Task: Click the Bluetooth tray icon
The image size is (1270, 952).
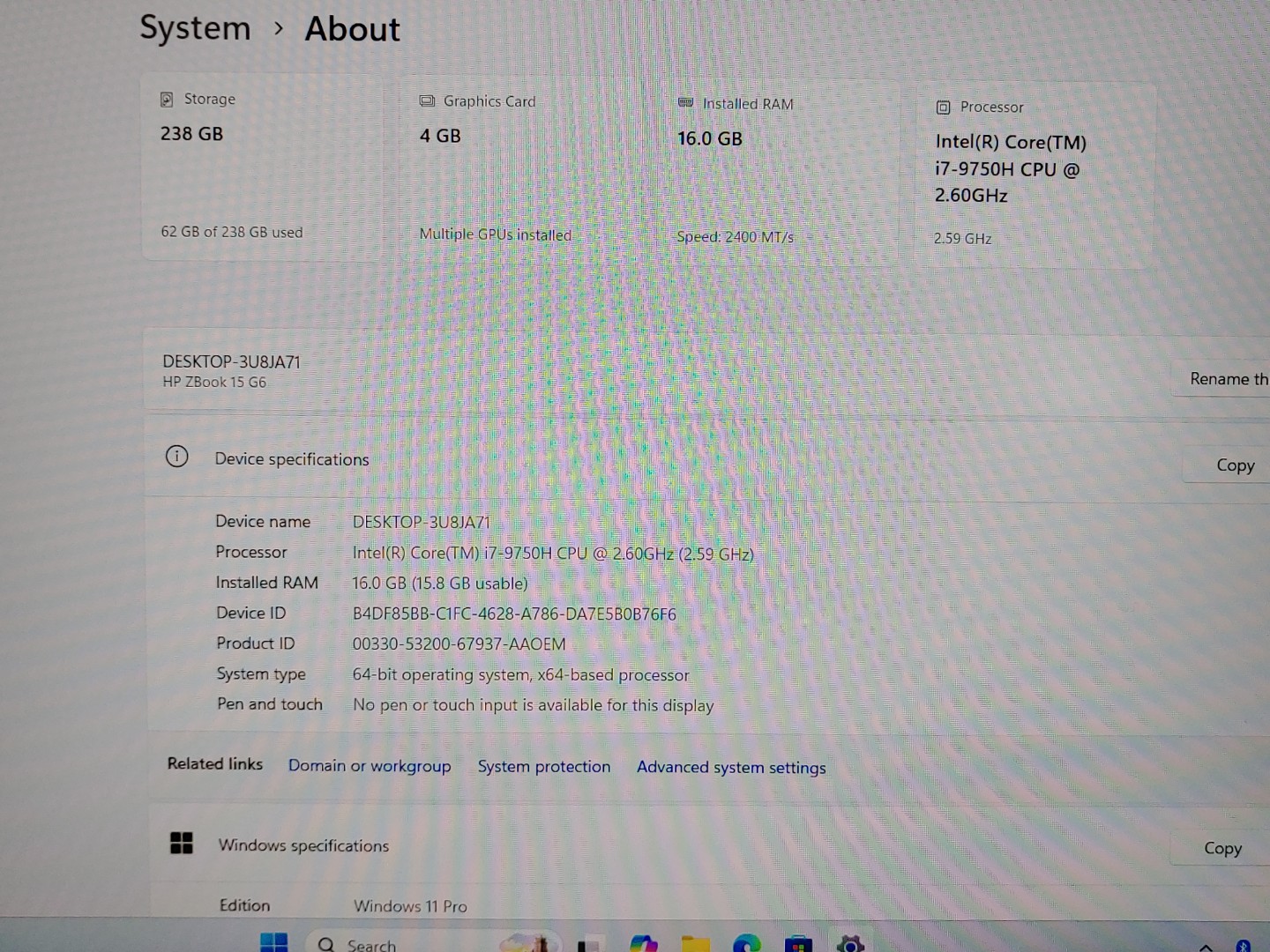Action: click(x=1243, y=946)
